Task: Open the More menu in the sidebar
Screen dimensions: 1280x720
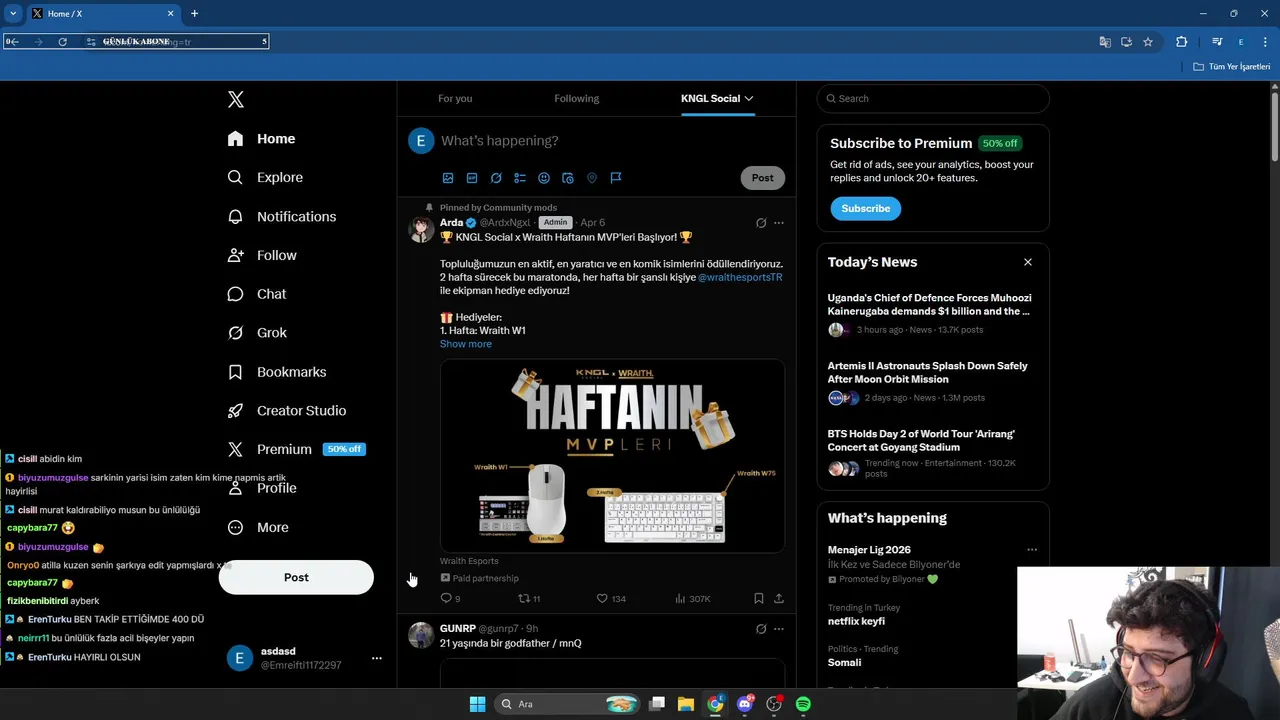Action: click(x=258, y=527)
